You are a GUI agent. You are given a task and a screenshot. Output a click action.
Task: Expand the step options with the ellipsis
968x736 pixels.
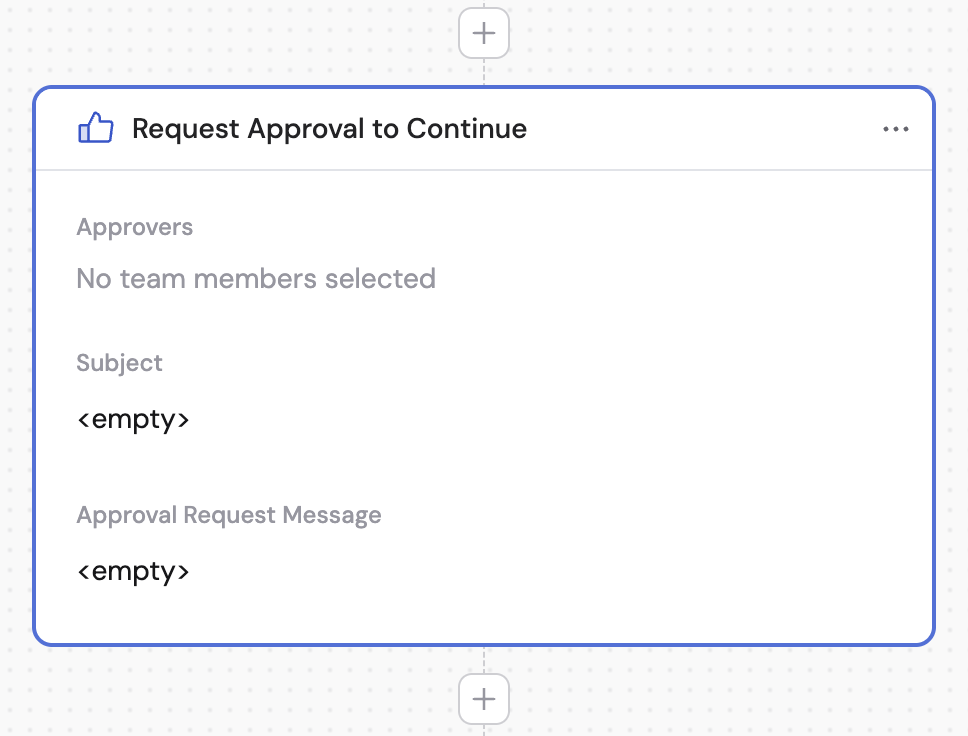(x=896, y=128)
